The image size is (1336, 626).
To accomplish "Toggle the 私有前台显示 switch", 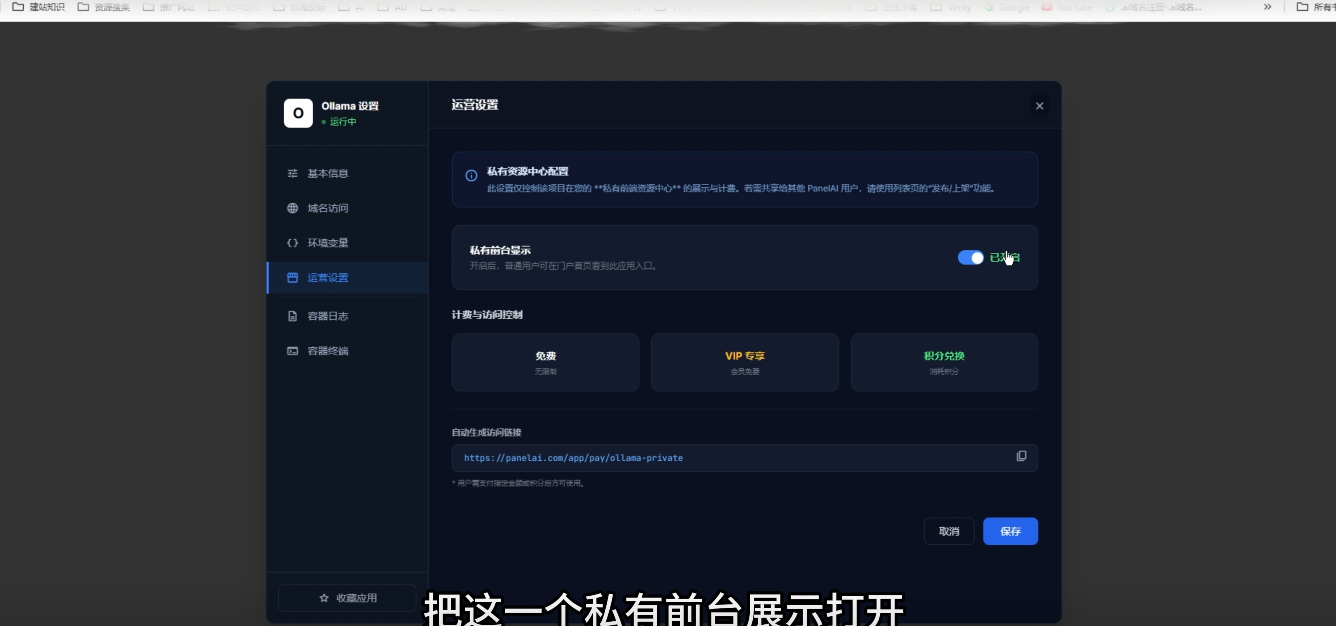I will pyautogui.click(x=971, y=258).
